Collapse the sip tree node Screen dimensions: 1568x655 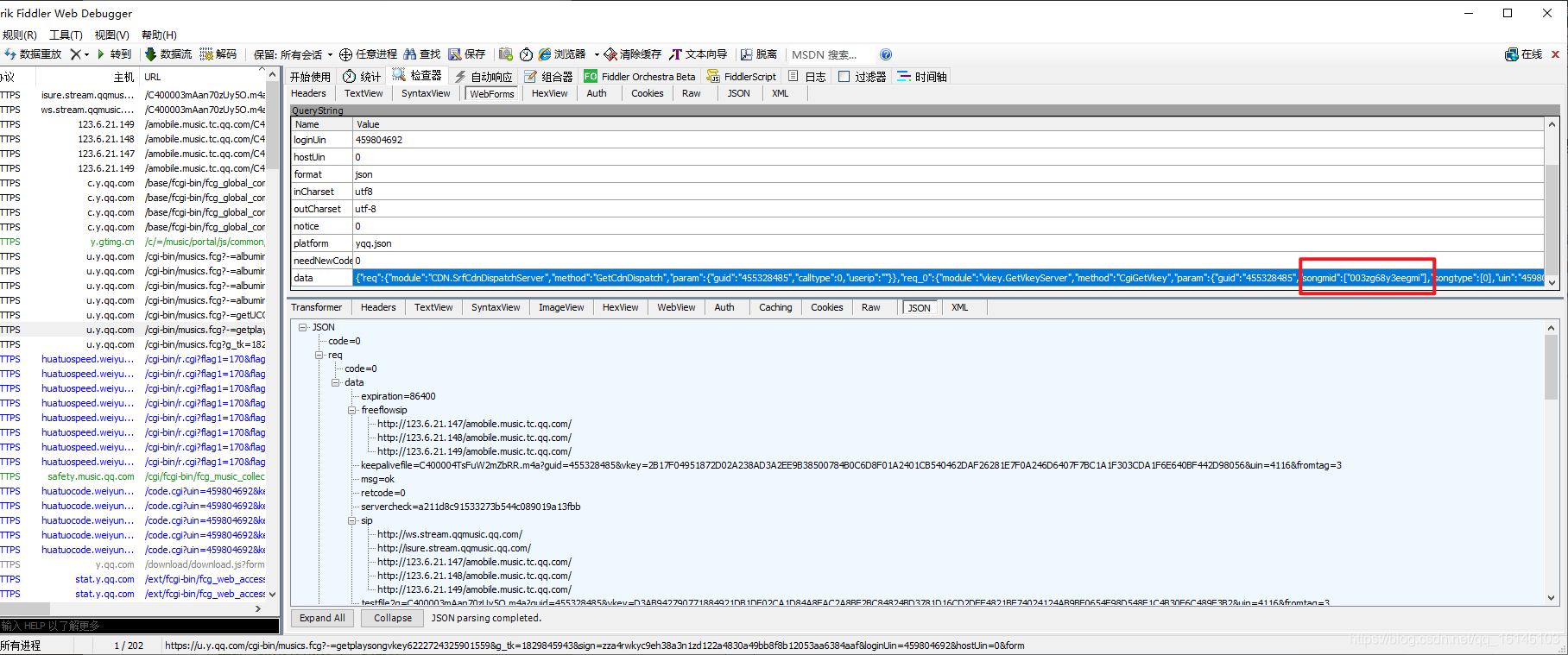(352, 520)
